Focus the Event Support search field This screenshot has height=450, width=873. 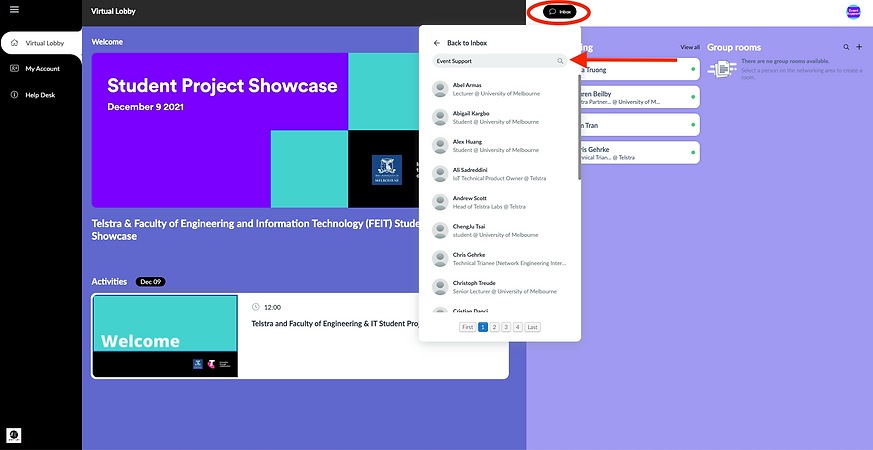(x=499, y=61)
